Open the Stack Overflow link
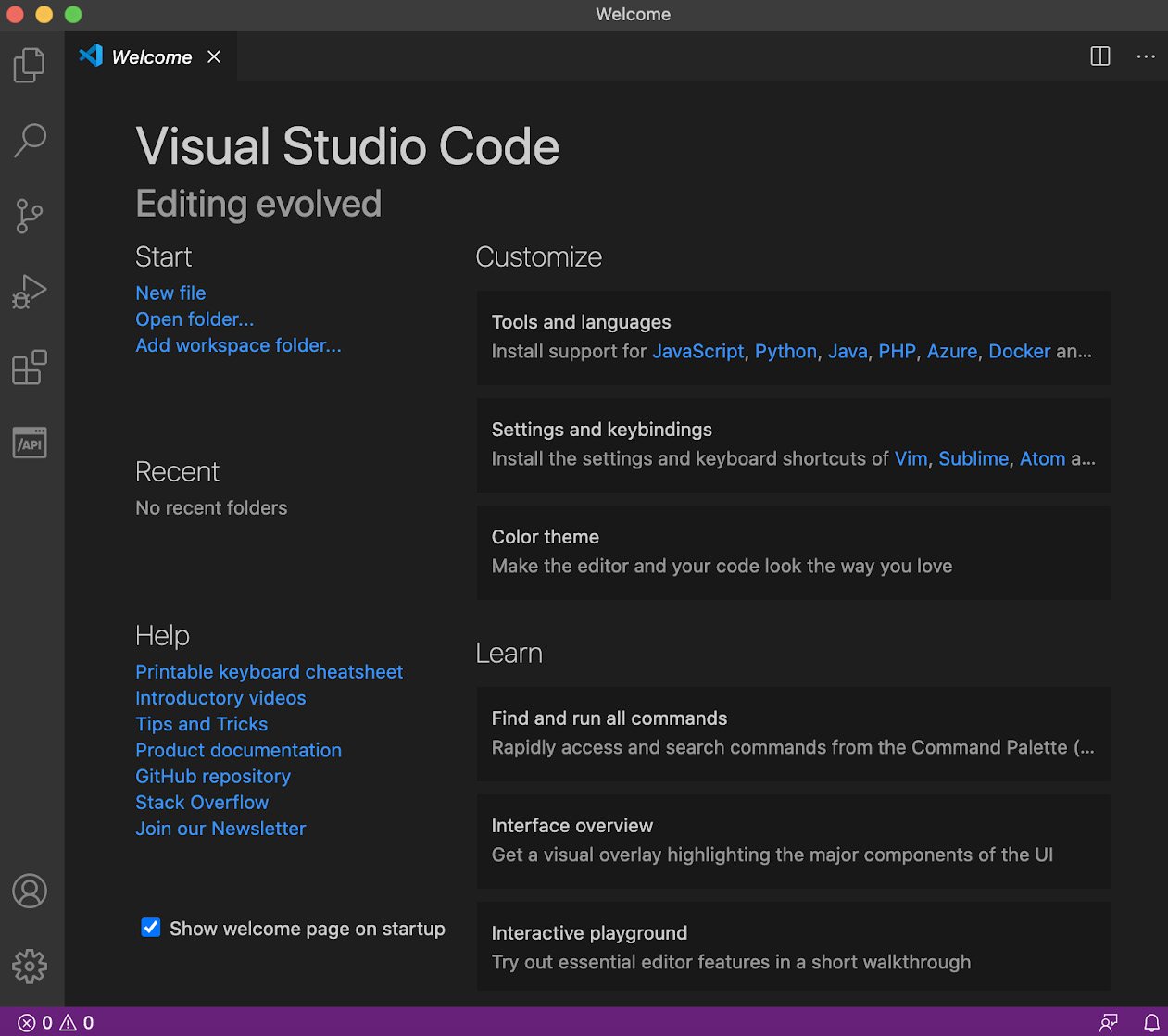This screenshot has width=1168, height=1036. click(x=202, y=803)
